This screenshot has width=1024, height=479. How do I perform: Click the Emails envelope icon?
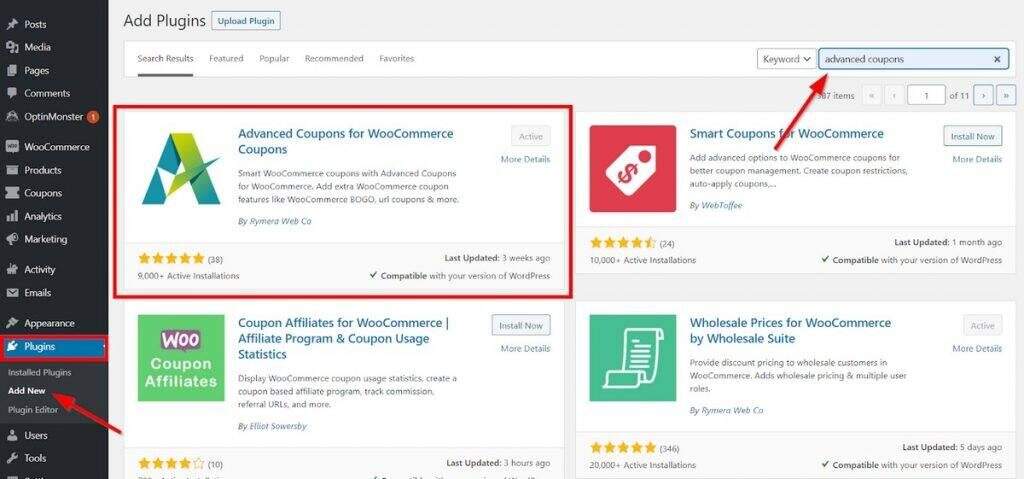point(12,293)
